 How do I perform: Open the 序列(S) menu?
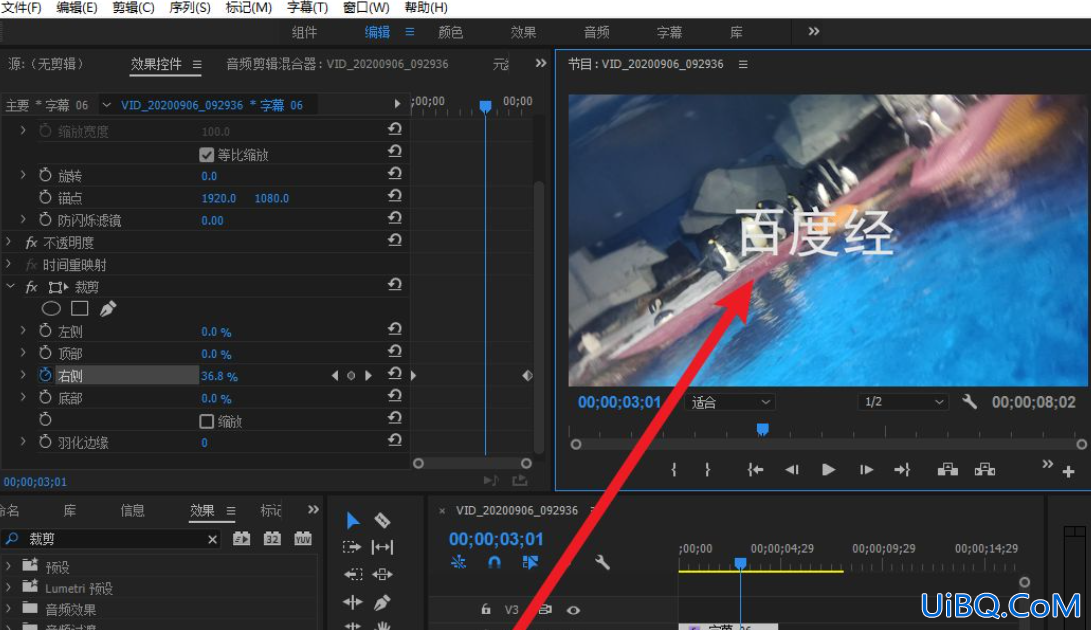click(189, 8)
